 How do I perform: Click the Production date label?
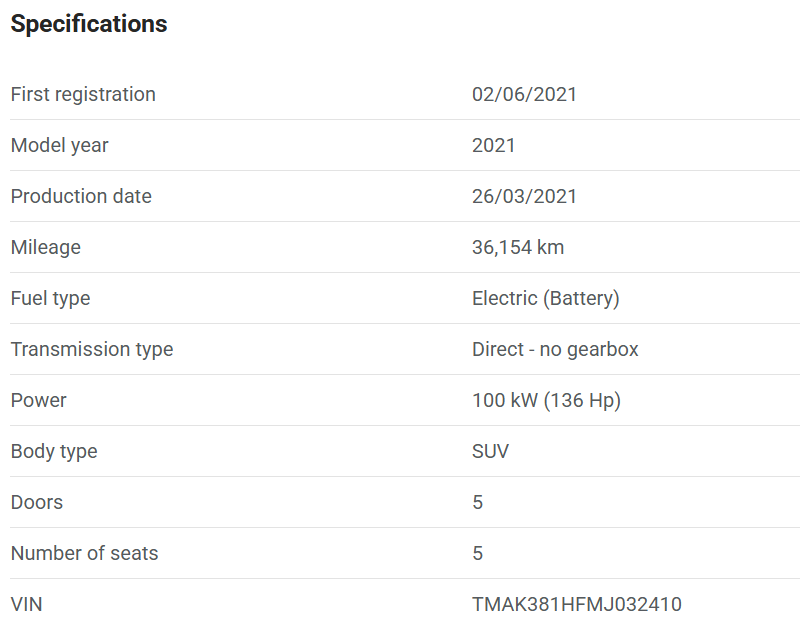click(81, 196)
